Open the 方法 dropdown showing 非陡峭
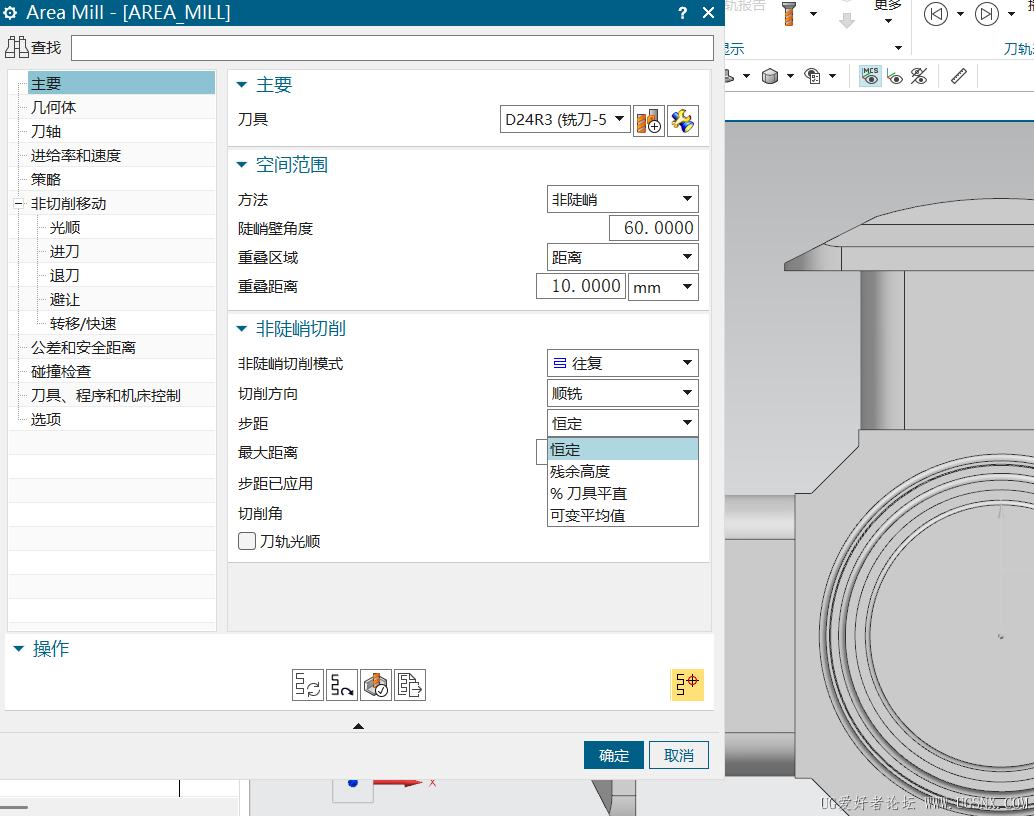Screen dimensions: 1034x816 point(622,200)
